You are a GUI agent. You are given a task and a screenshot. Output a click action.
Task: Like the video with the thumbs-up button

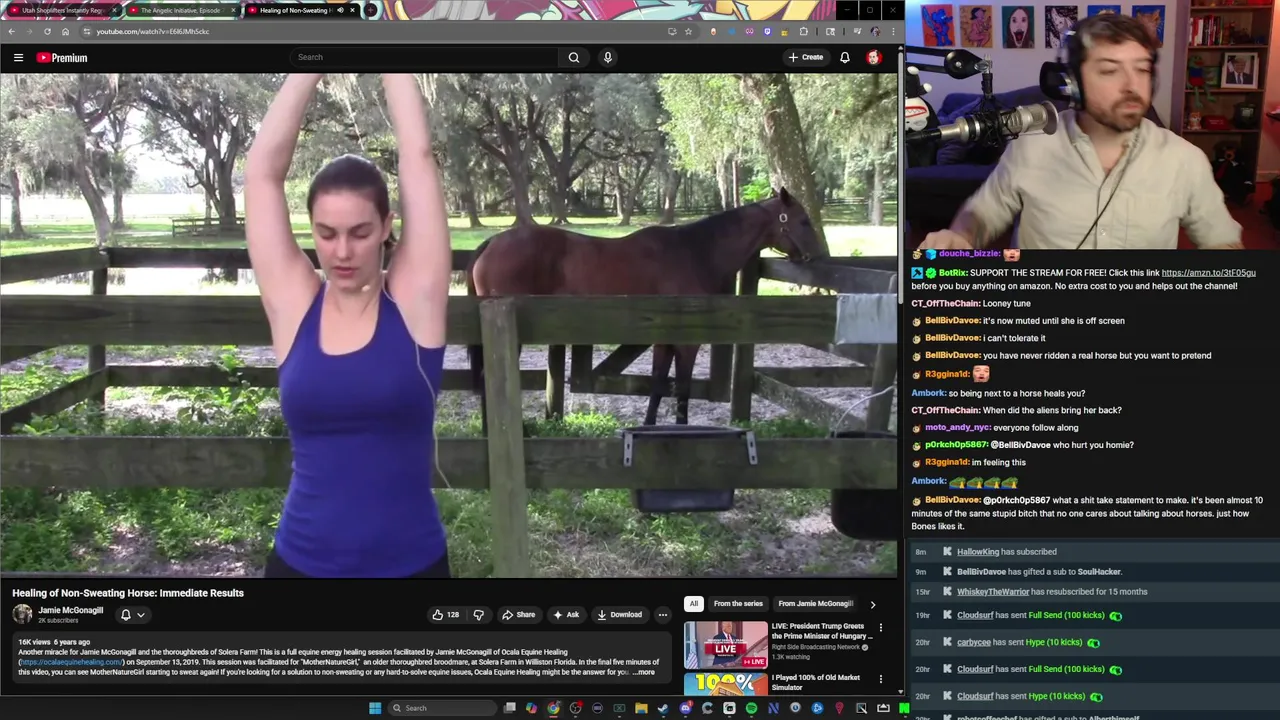pos(445,615)
